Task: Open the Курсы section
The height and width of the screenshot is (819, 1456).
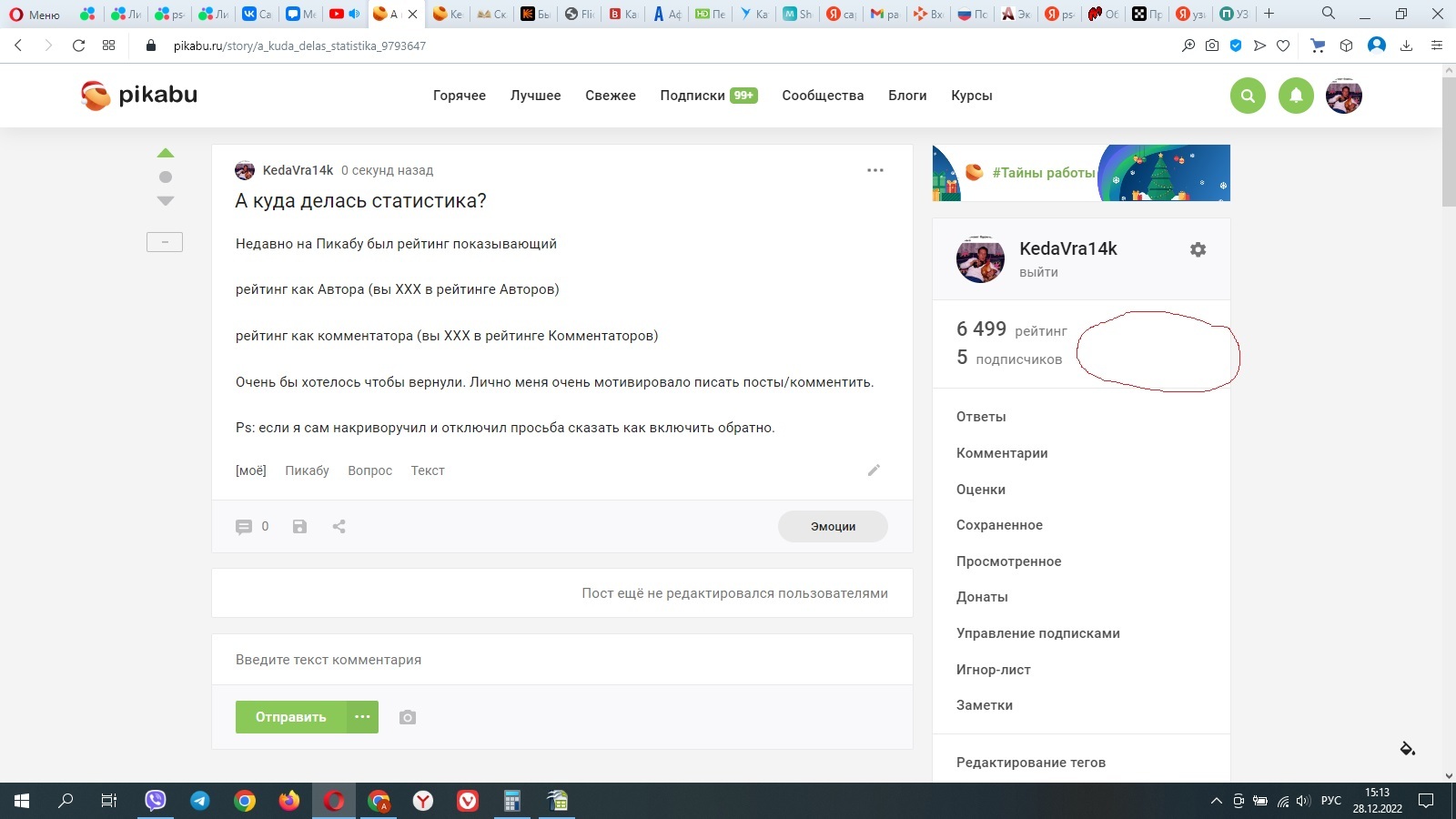Action: (972, 96)
